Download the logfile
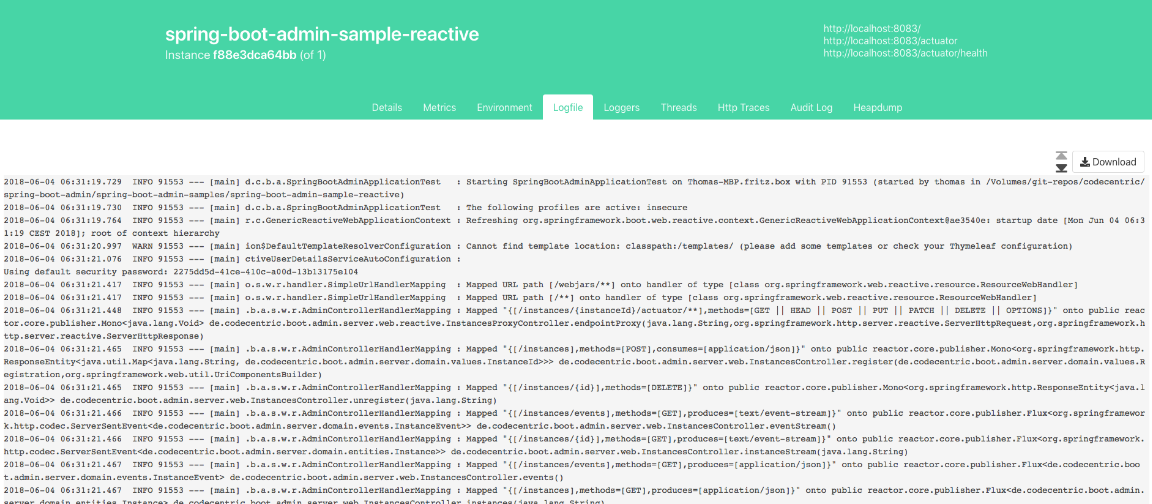The width and height of the screenshot is (1152, 504). [x=1108, y=162]
